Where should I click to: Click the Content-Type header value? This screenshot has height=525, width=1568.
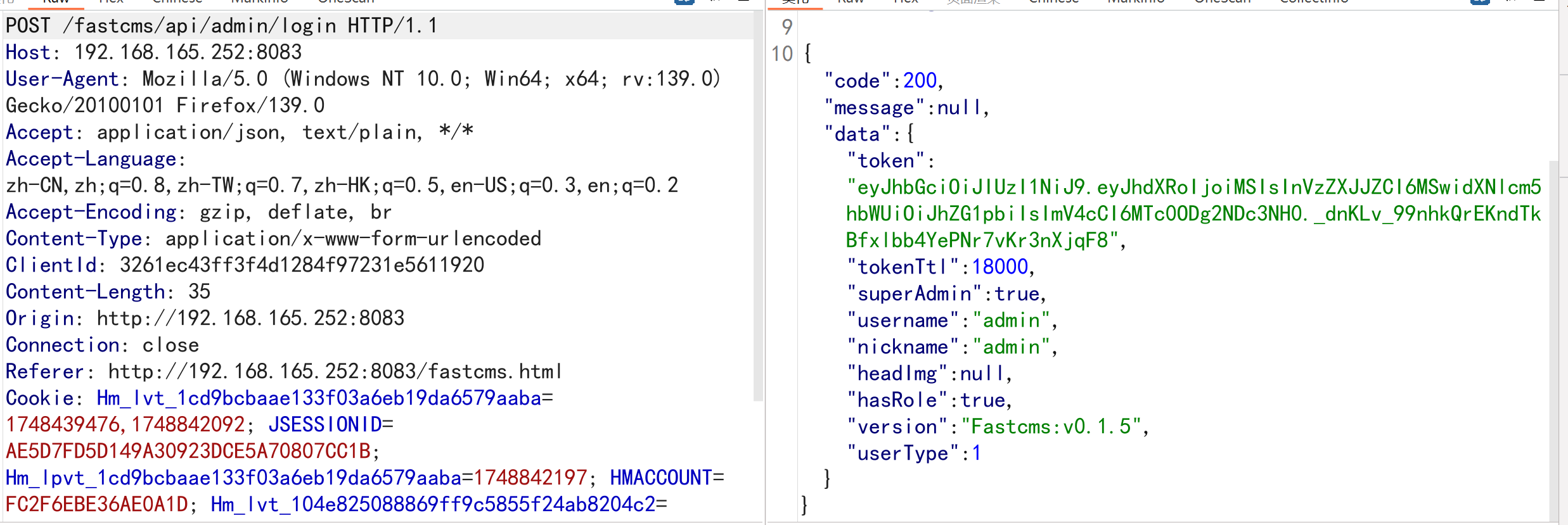353,239
